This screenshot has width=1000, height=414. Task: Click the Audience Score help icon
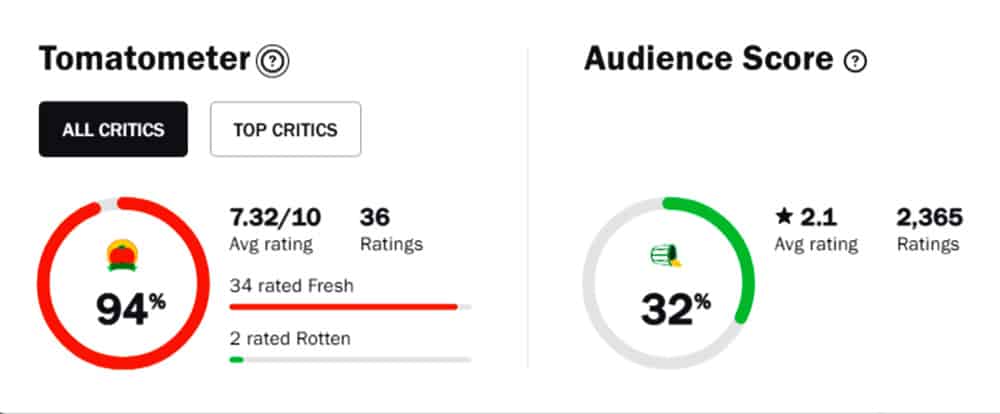coord(855,62)
